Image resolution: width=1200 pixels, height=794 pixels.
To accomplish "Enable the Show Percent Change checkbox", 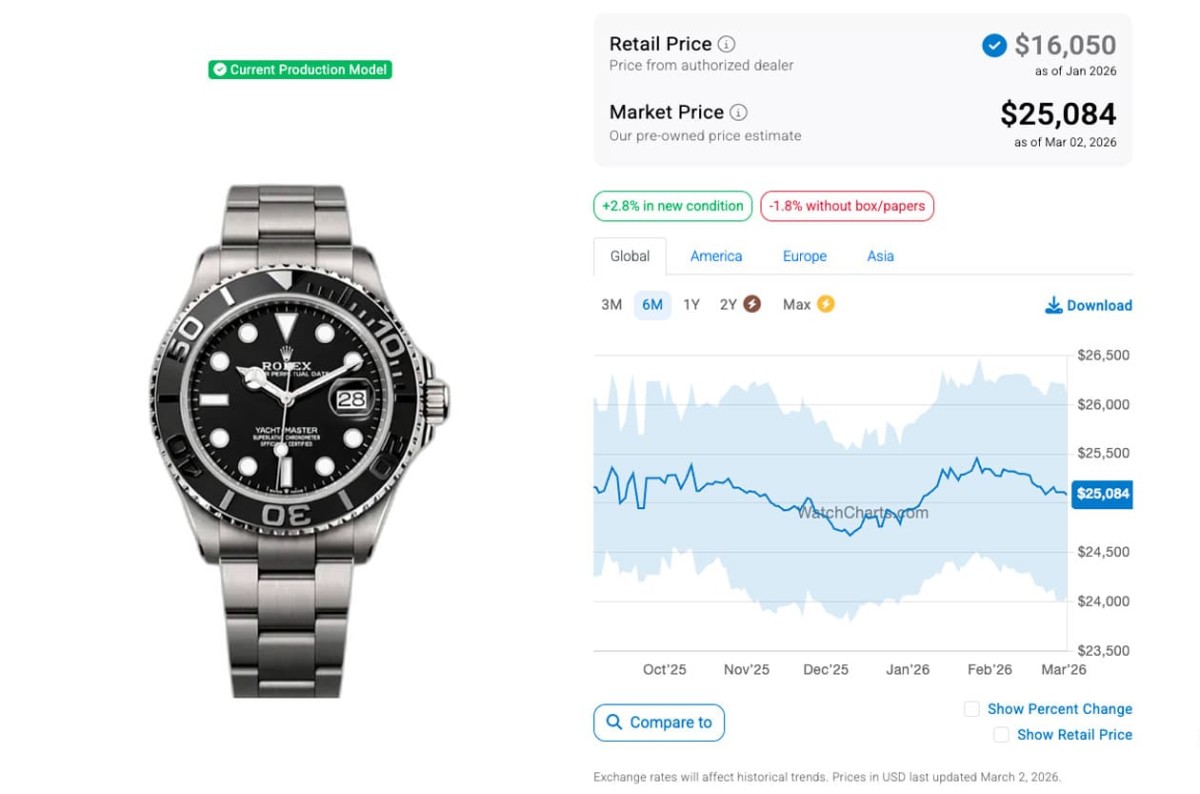I will [x=971, y=709].
